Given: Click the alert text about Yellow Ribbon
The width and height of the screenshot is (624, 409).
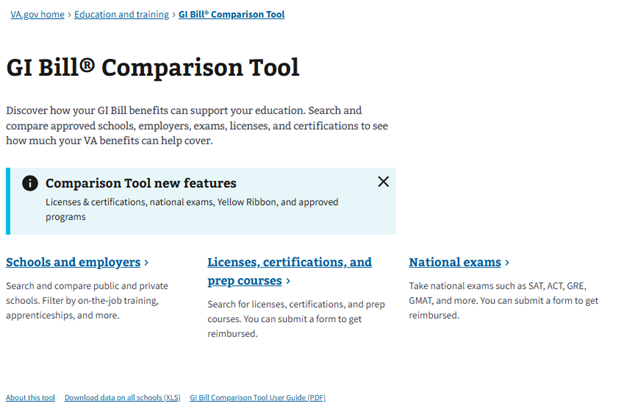Looking at the screenshot, I should tap(191, 209).
